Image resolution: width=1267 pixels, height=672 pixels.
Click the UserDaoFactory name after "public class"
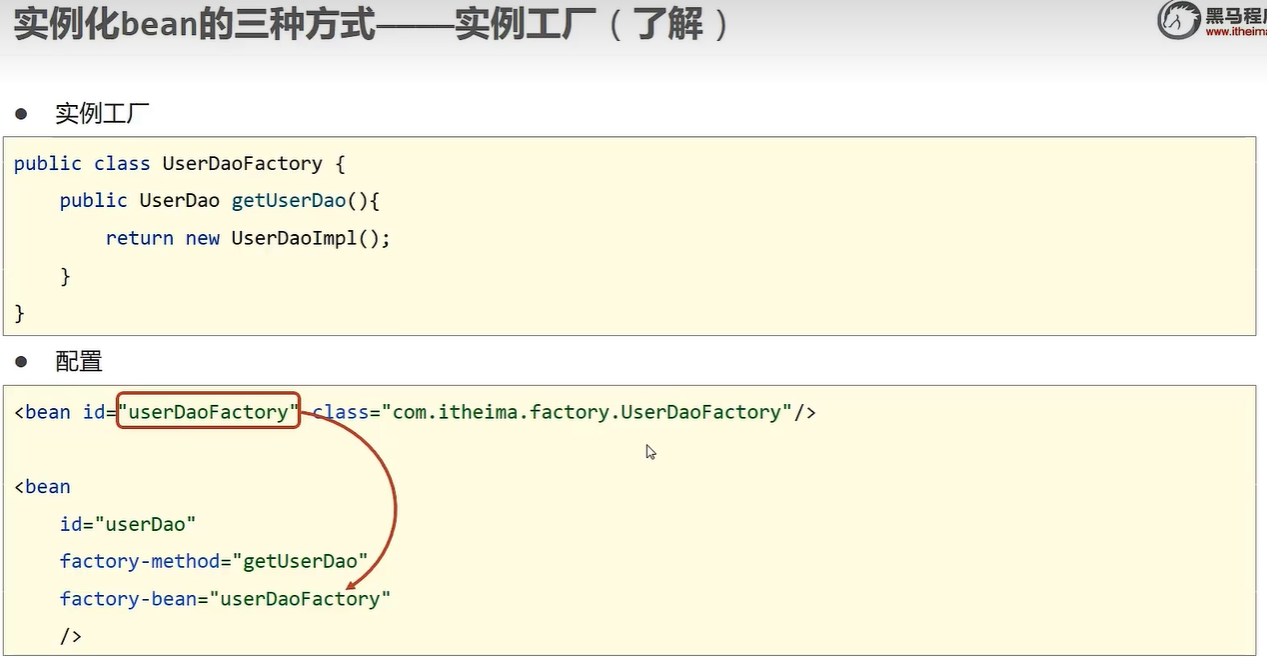point(243,163)
